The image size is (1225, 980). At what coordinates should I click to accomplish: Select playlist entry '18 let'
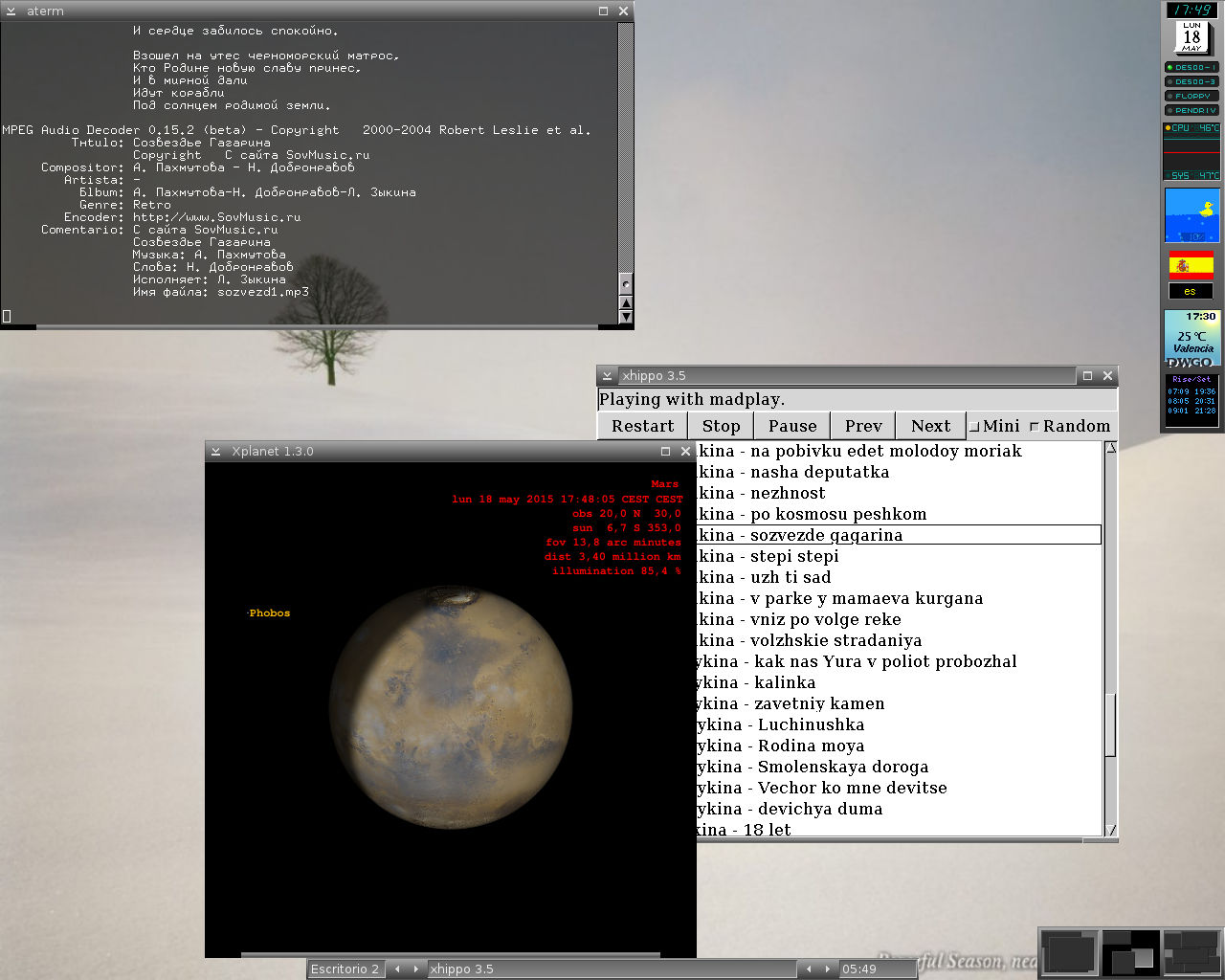pyautogui.click(x=899, y=829)
